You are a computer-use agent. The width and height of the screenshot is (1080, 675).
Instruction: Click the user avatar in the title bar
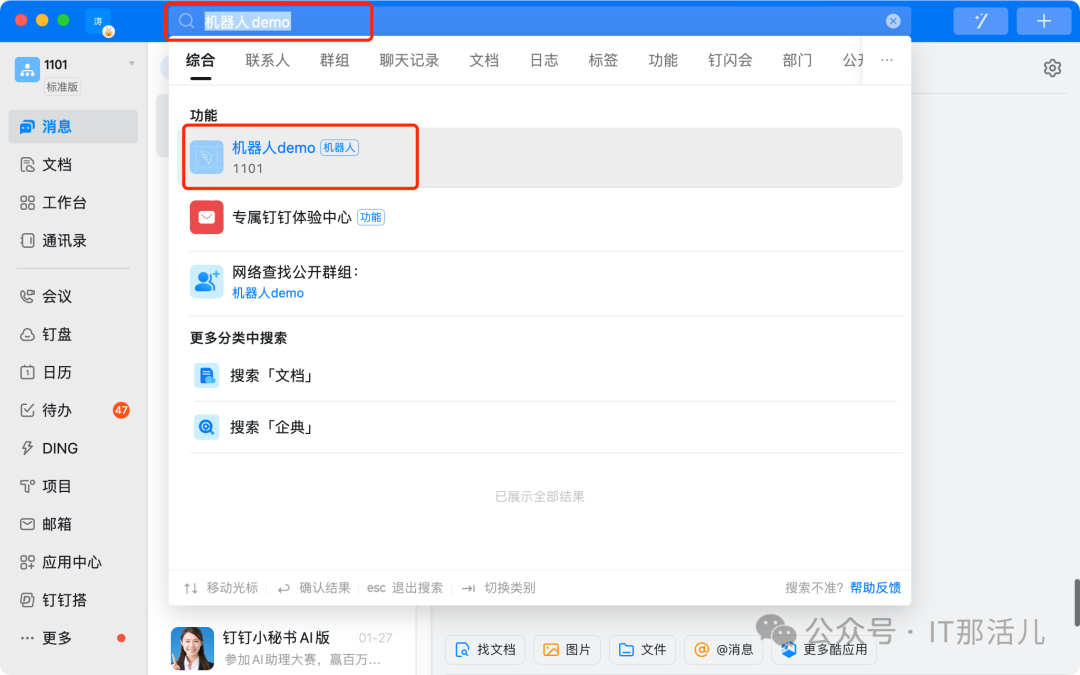[98, 22]
